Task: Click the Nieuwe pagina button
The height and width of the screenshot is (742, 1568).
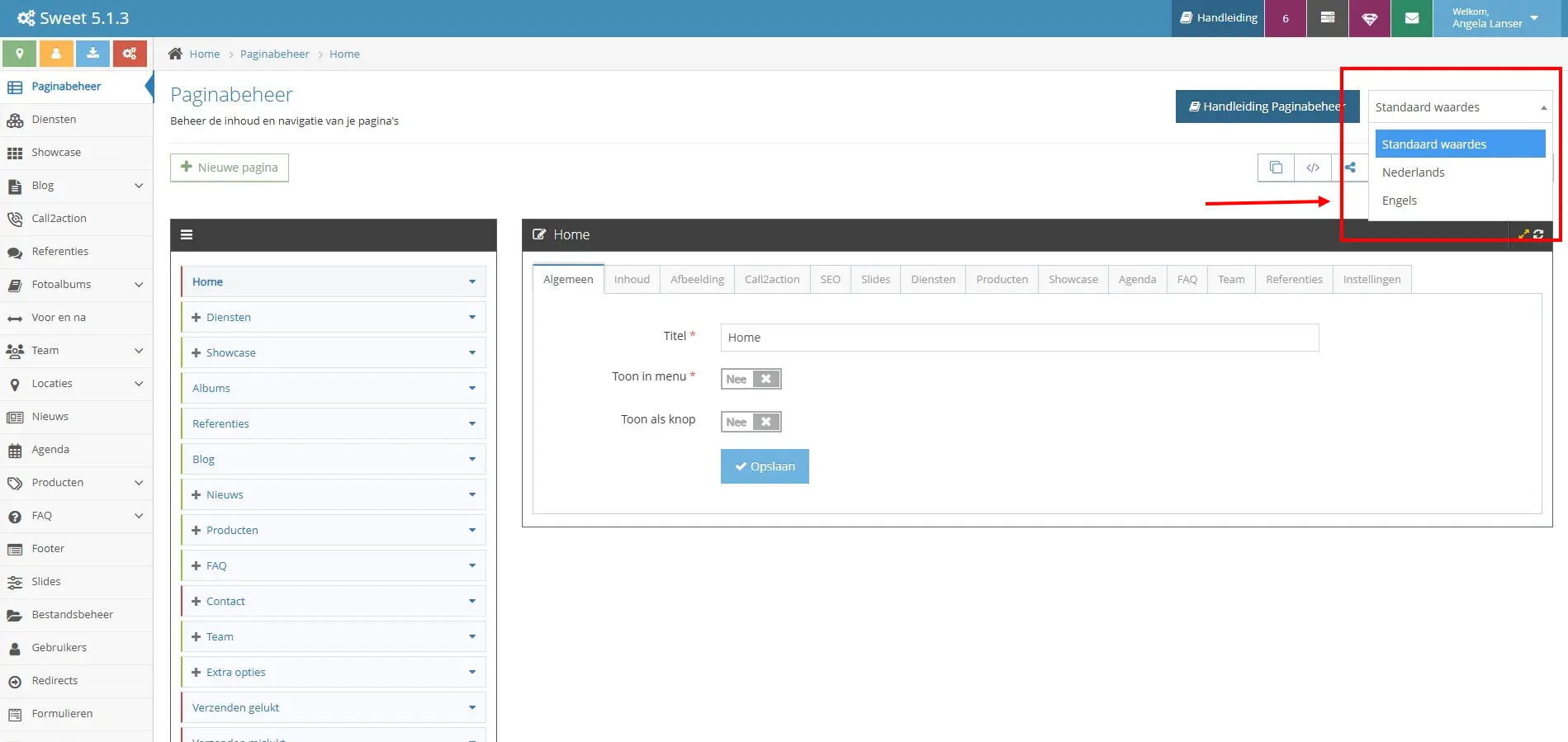Action: pyautogui.click(x=230, y=168)
